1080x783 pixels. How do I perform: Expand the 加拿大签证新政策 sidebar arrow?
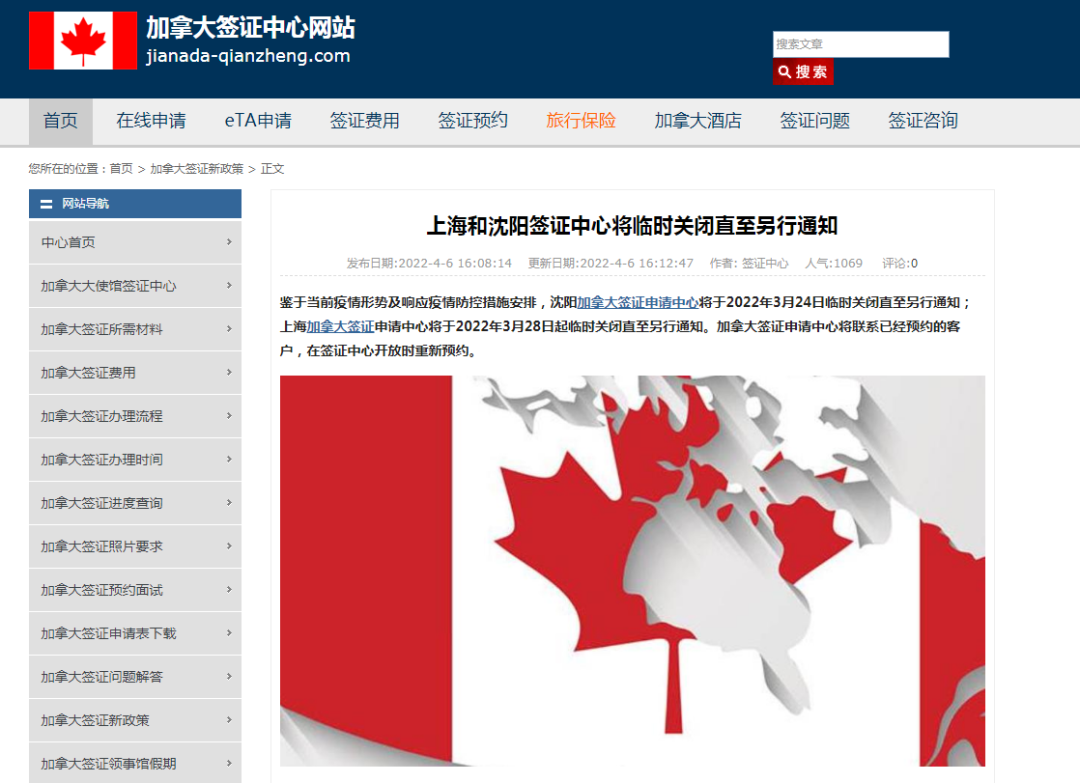coord(227,720)
